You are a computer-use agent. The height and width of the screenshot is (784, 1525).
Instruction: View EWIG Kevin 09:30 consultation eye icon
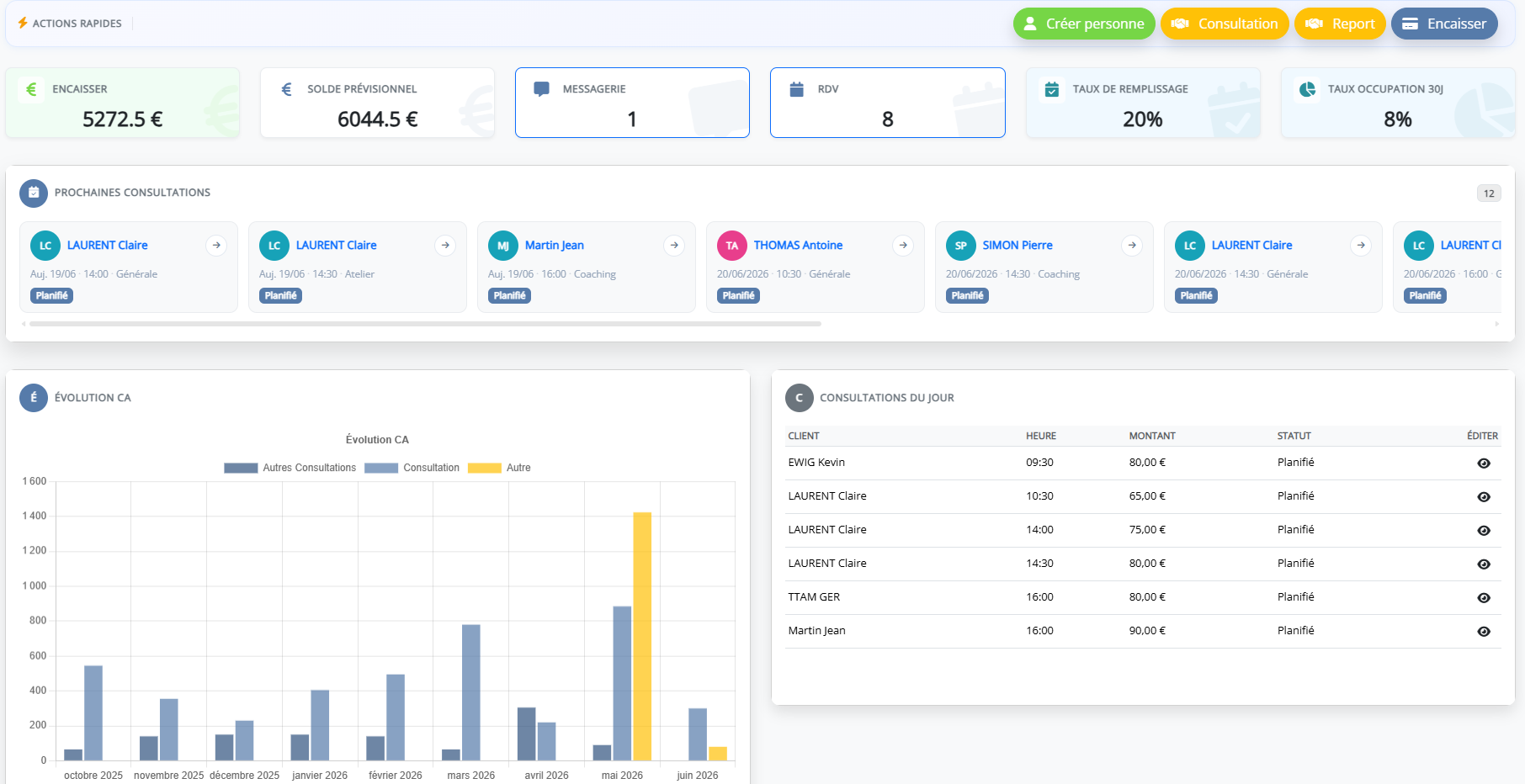coord(1484,464)
